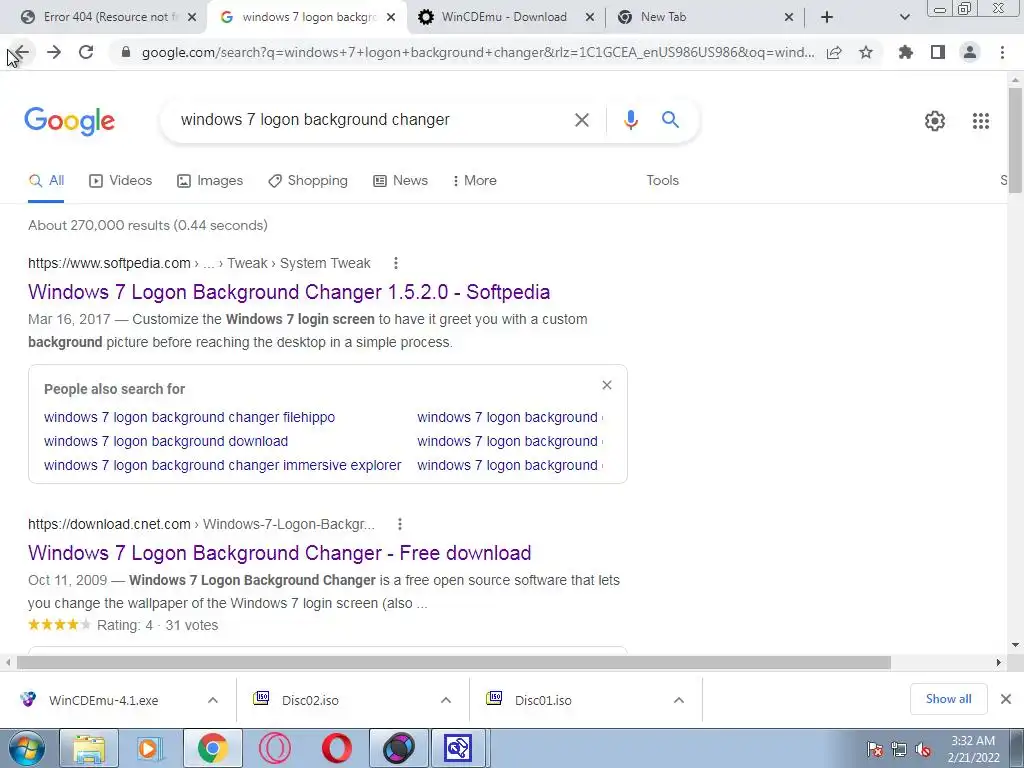
Task: Close the downloads bar
Action: click(1006, 699)
